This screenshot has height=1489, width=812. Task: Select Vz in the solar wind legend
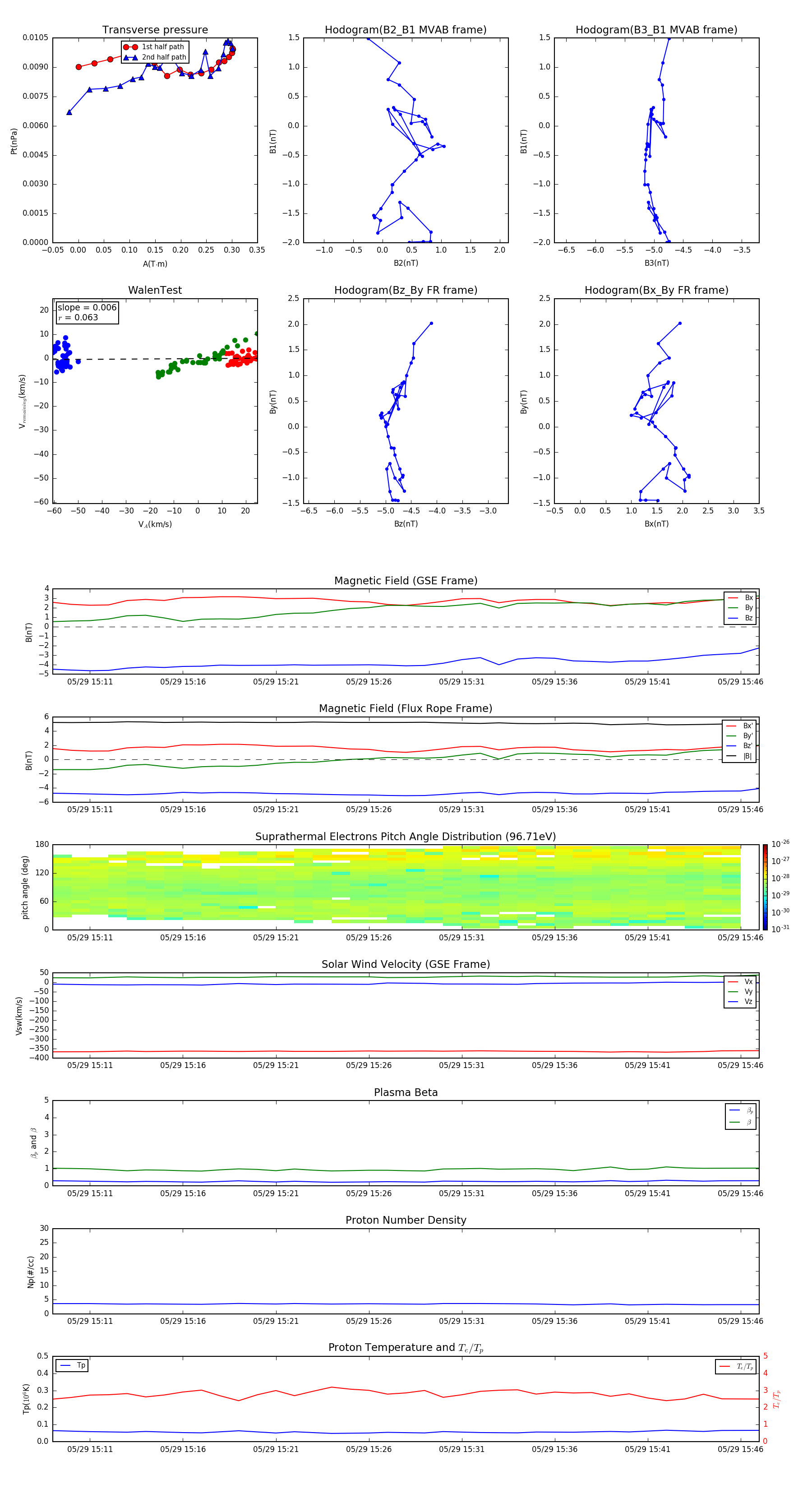click(x=741, y=1001)
